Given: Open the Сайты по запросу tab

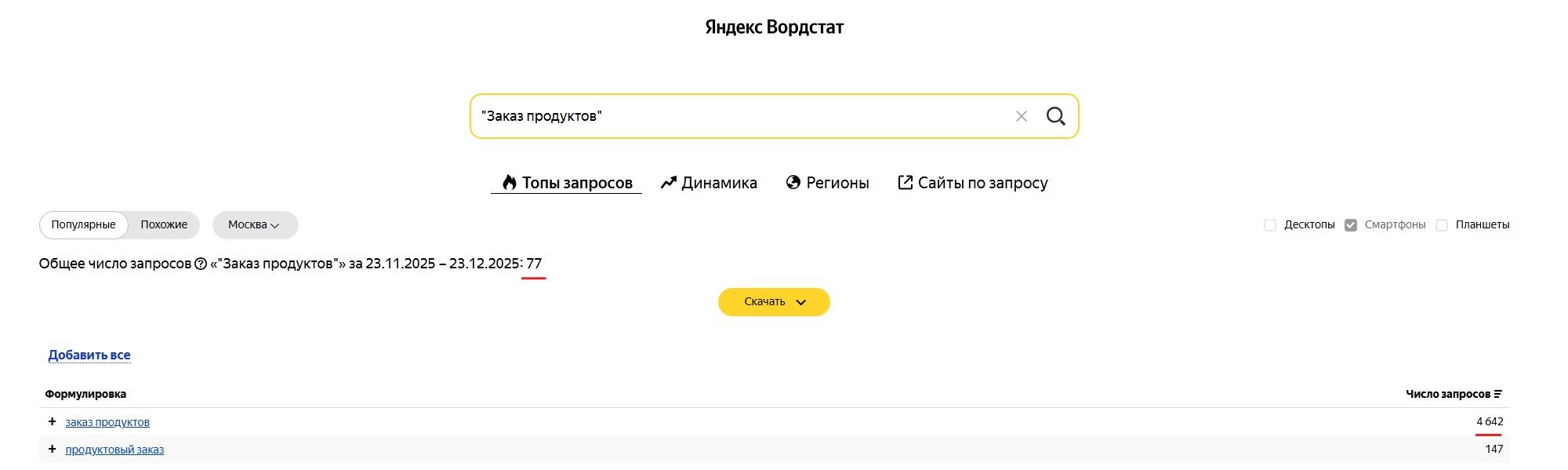Looking at the screenshot, I should (x=972, y=183).
